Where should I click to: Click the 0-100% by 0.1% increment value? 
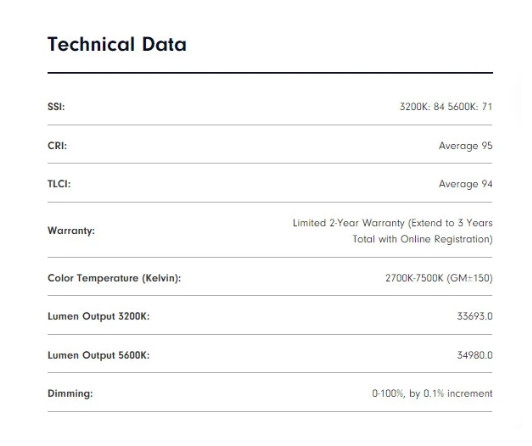click(432, 394)
